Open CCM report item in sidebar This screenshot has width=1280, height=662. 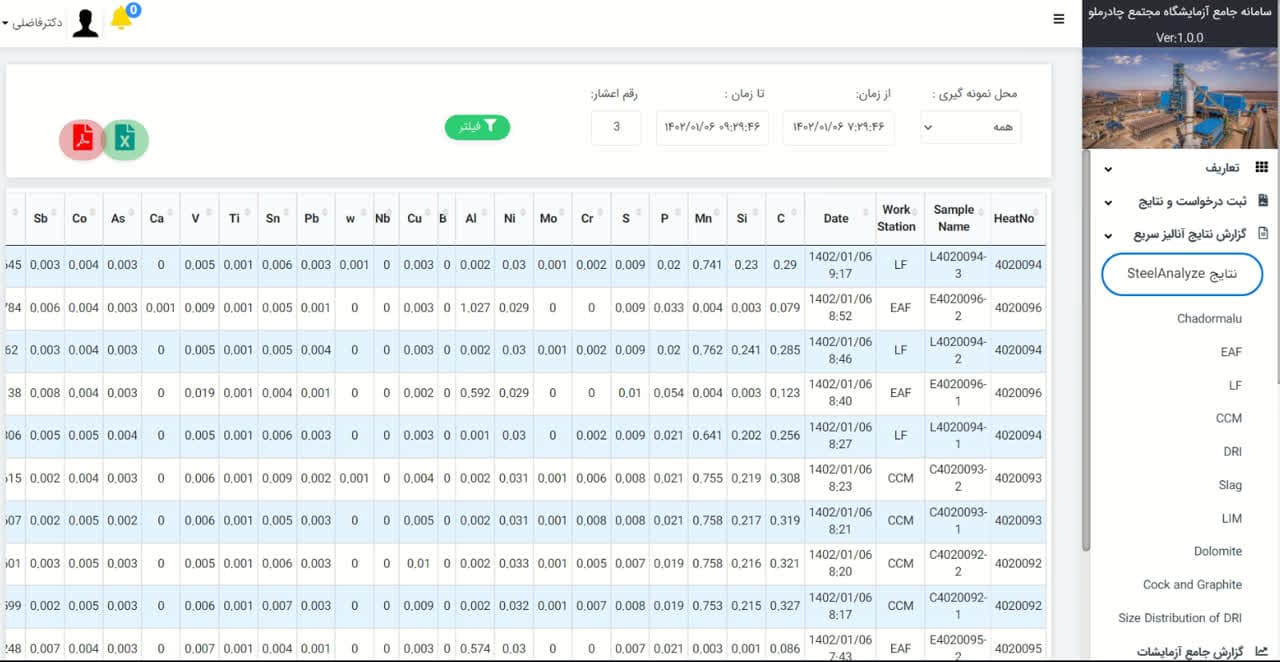(1229, 418)
